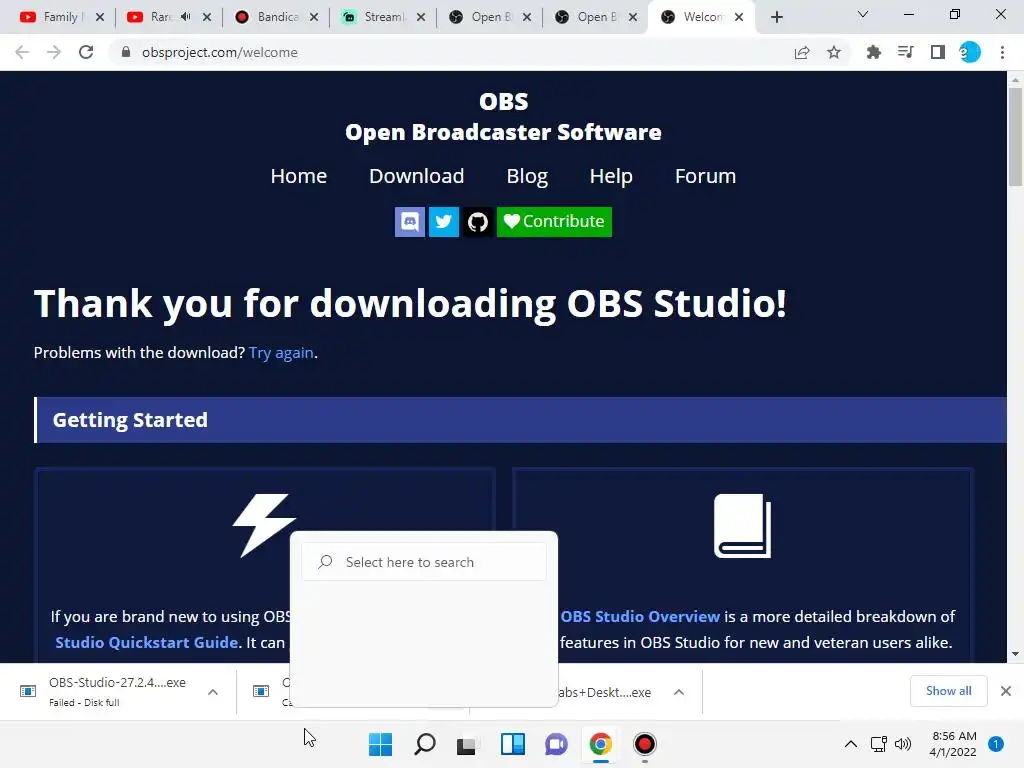Open the system tray volume icon

[x=903, y=744]
